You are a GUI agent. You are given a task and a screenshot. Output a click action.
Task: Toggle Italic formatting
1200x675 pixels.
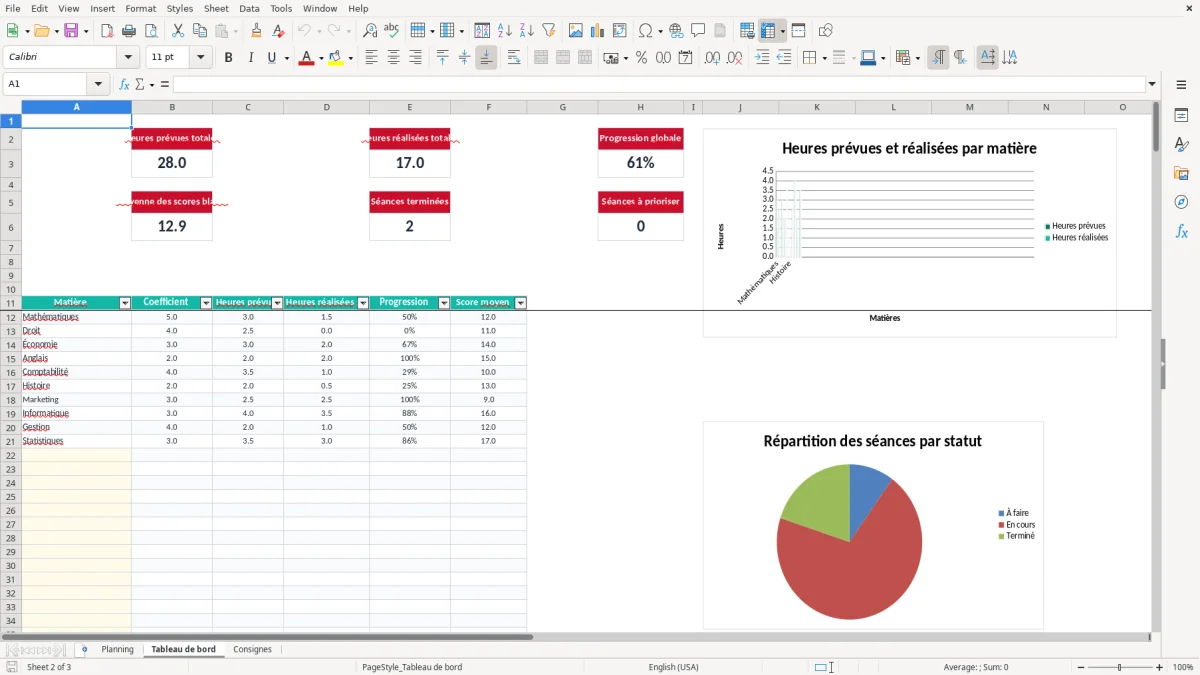250,58
